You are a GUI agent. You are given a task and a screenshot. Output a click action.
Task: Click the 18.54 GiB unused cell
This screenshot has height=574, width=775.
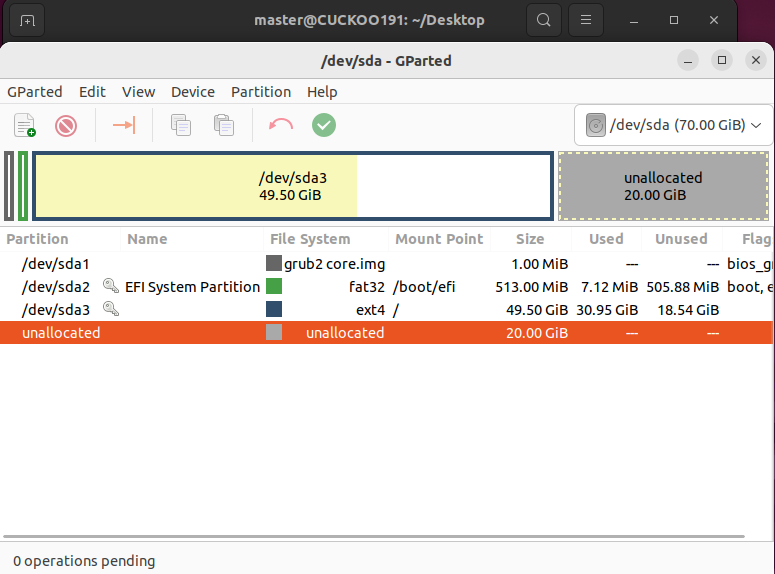click(688, 310)
